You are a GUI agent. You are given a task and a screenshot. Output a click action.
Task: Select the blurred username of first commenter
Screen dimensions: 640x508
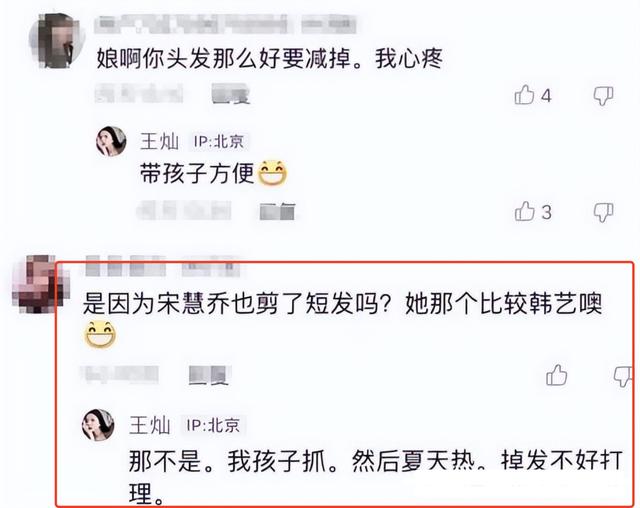coord(225,24)
